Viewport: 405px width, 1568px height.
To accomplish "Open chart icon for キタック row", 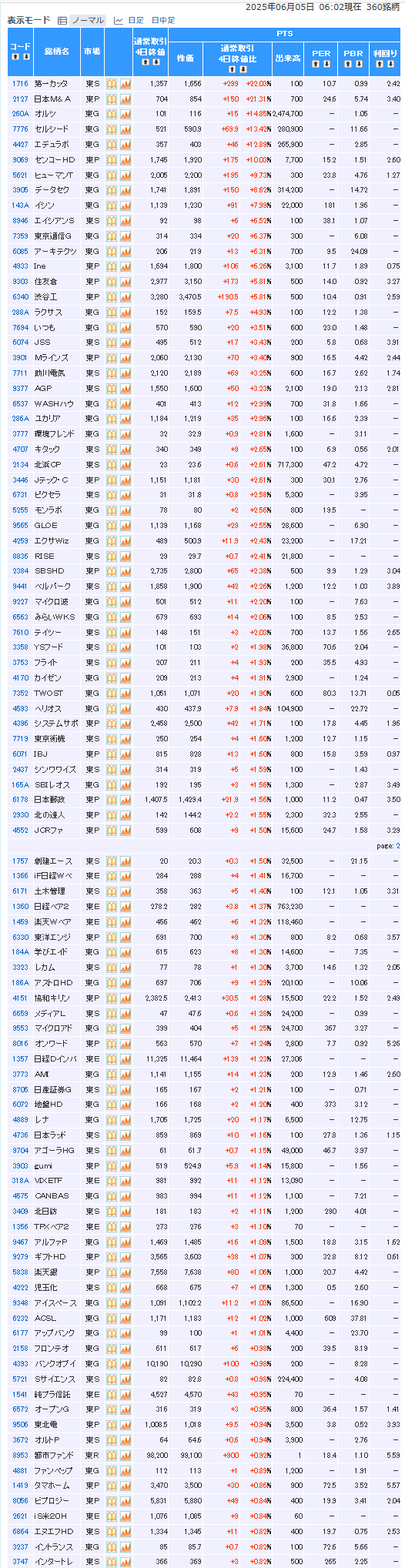I will point(126,450).
